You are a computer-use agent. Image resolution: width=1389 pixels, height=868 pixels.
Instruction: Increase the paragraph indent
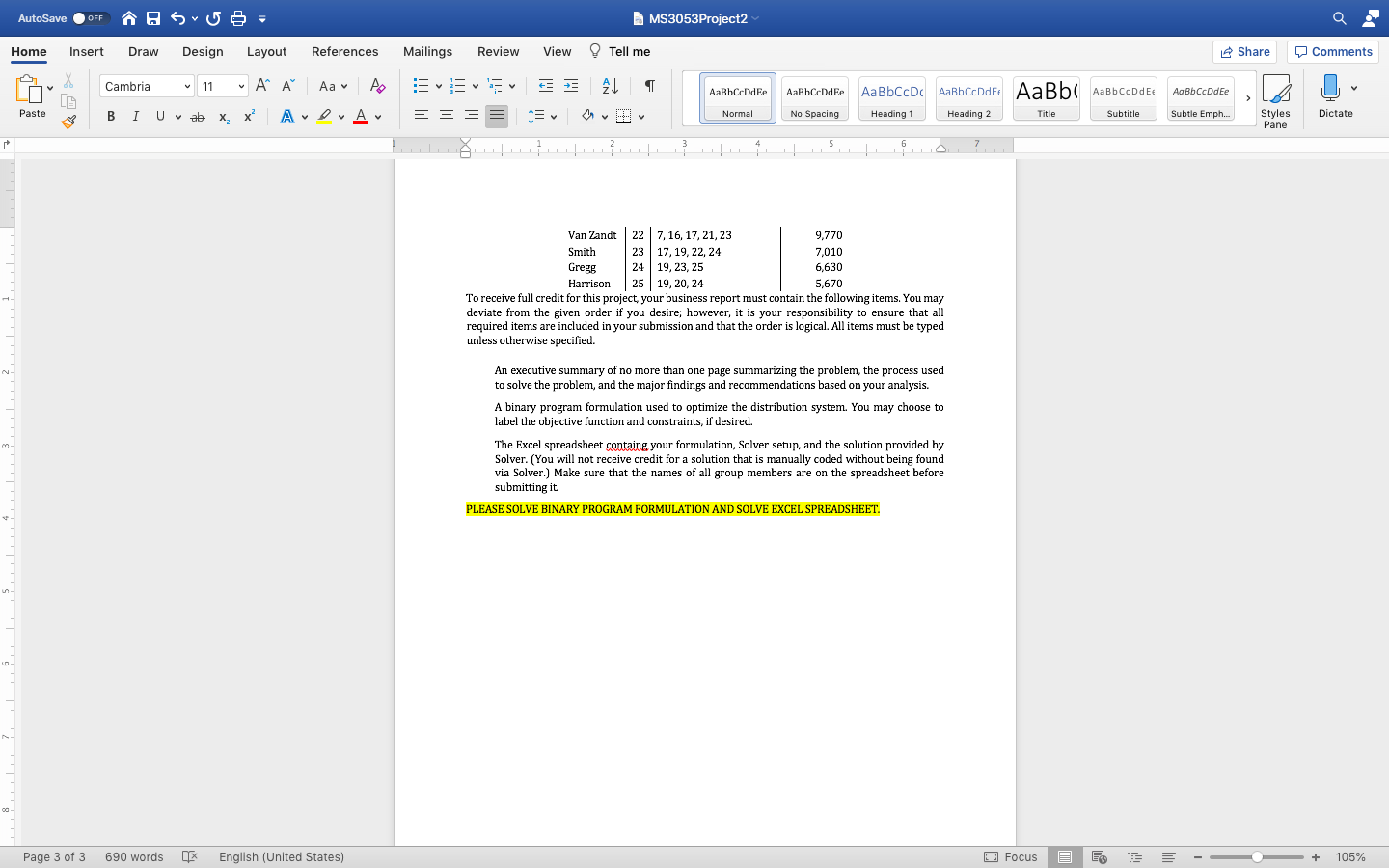pyautogui.click(x=571, y=86)
